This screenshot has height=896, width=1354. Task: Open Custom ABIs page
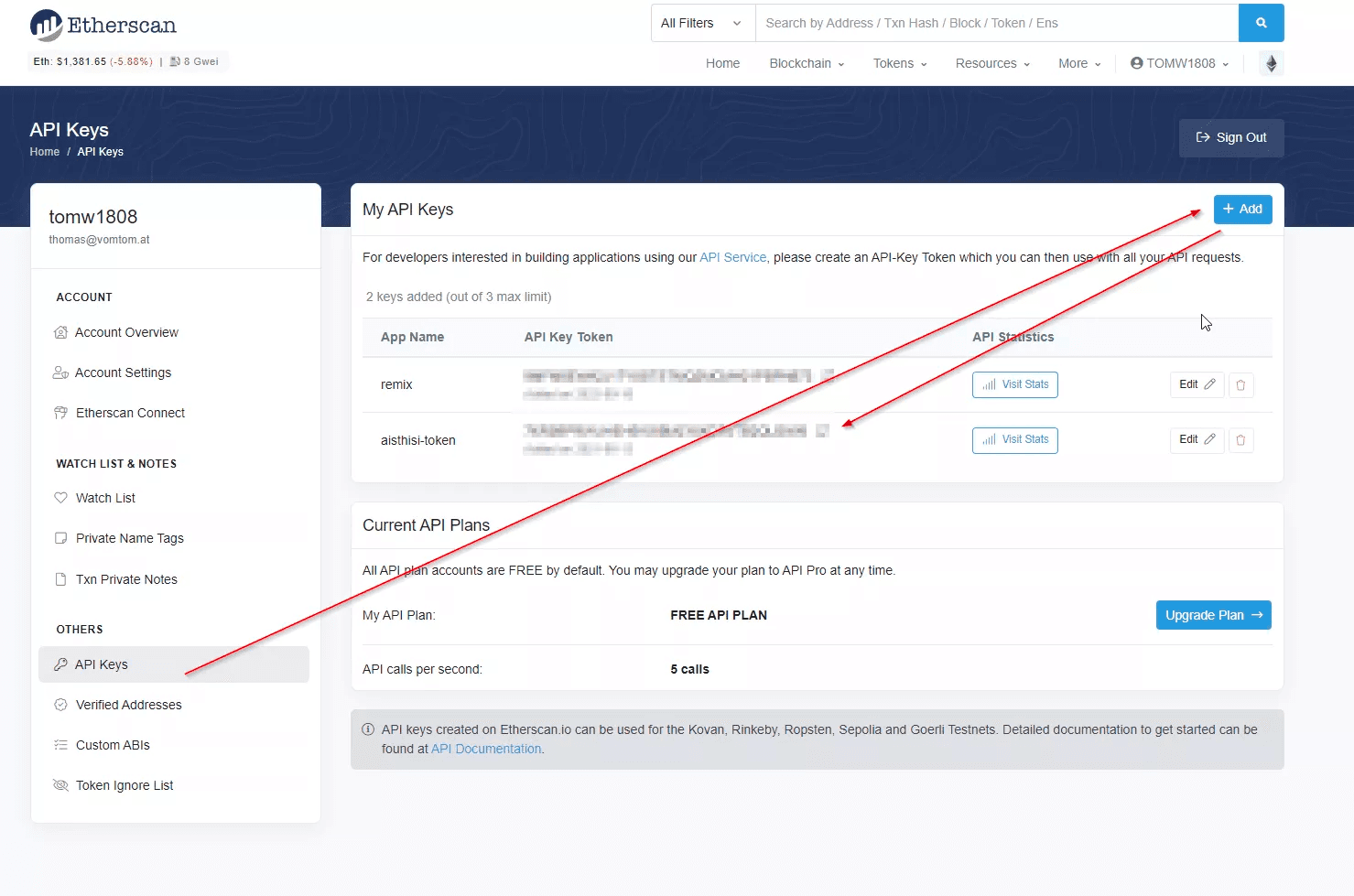coord(113,745)
